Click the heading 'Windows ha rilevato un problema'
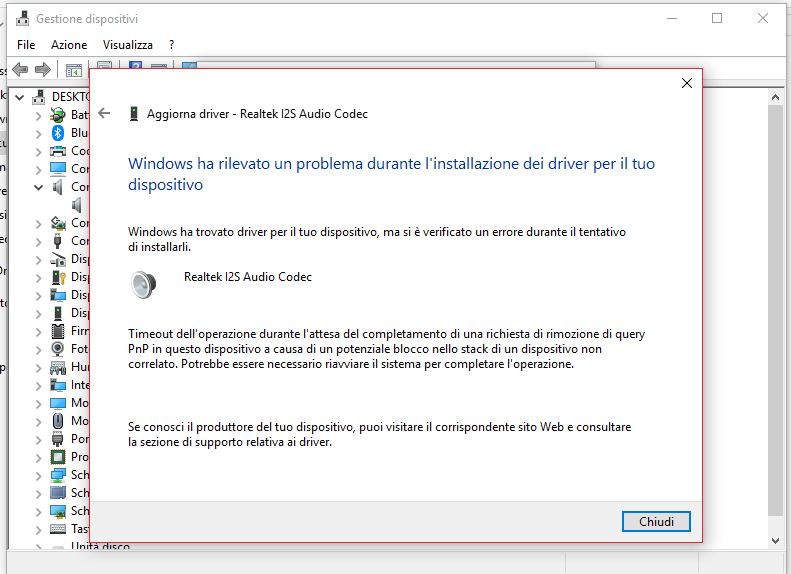Screen dimensions: 791x574 [x=391, y=174]
